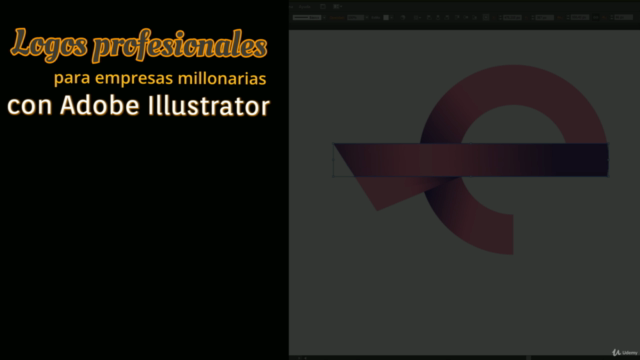Viewport: 640px width, 360px height.
Task: Click the Opacidad link in control bar
Action: (x=337, y=18)
